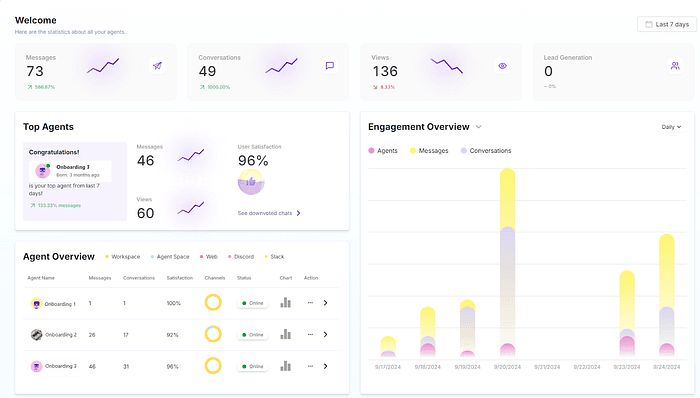This screenshot has height=398, width=700.
Task: Click the Messages paper plane icon
Action: (157, 66)
